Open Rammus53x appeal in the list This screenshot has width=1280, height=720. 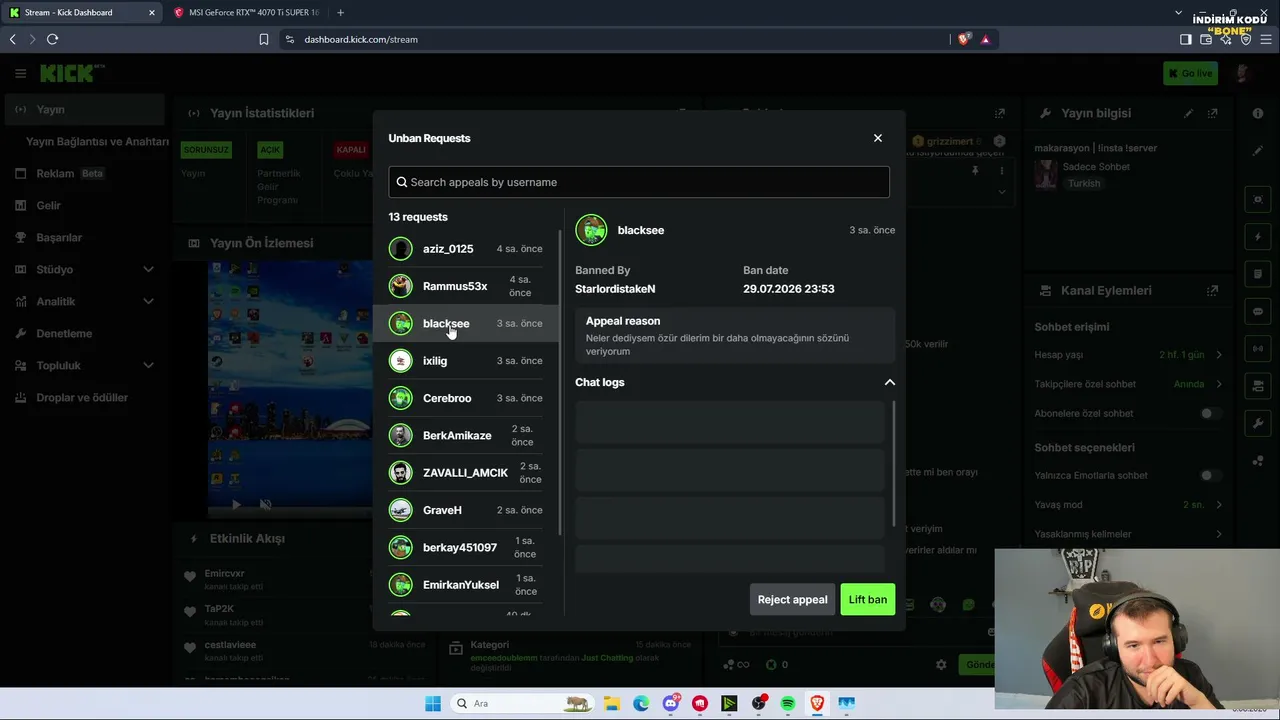[466, 286]
